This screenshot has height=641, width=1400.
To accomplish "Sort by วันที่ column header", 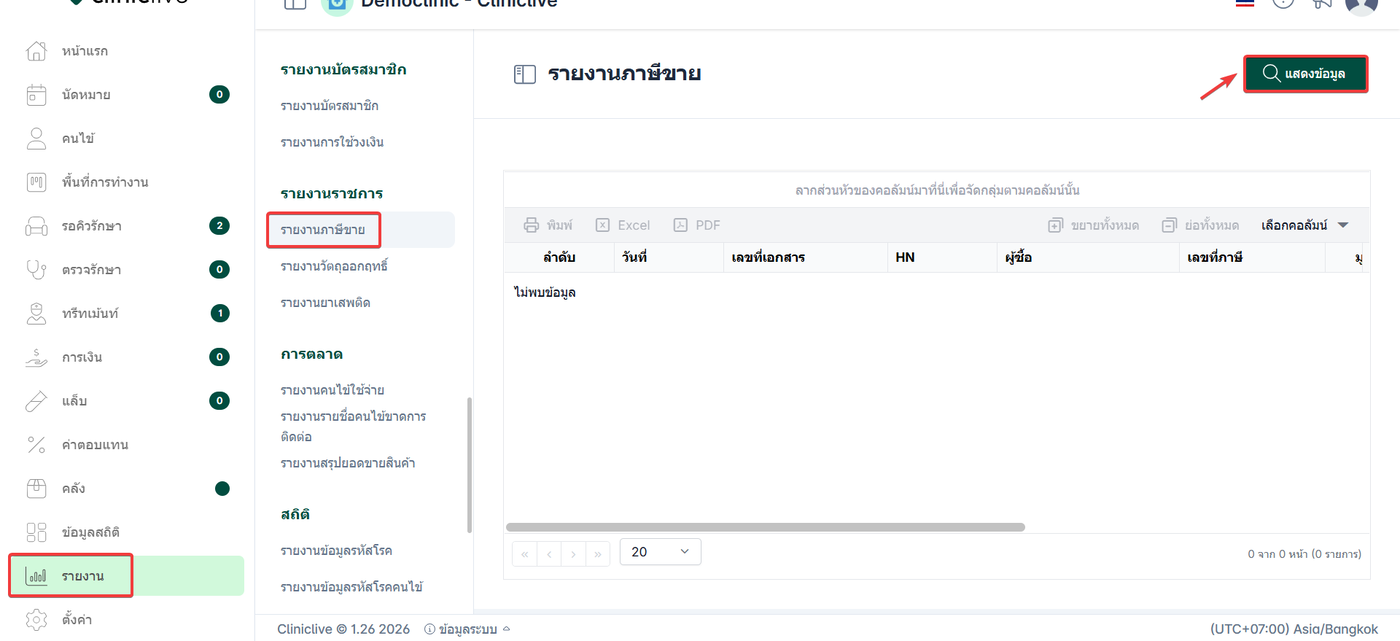I will tap(668, 258).
